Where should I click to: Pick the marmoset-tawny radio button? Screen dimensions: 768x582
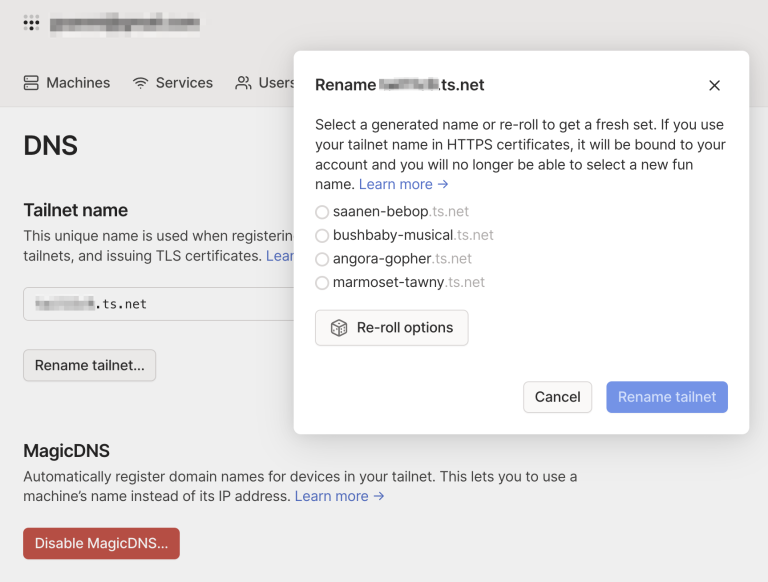(322, 283)
